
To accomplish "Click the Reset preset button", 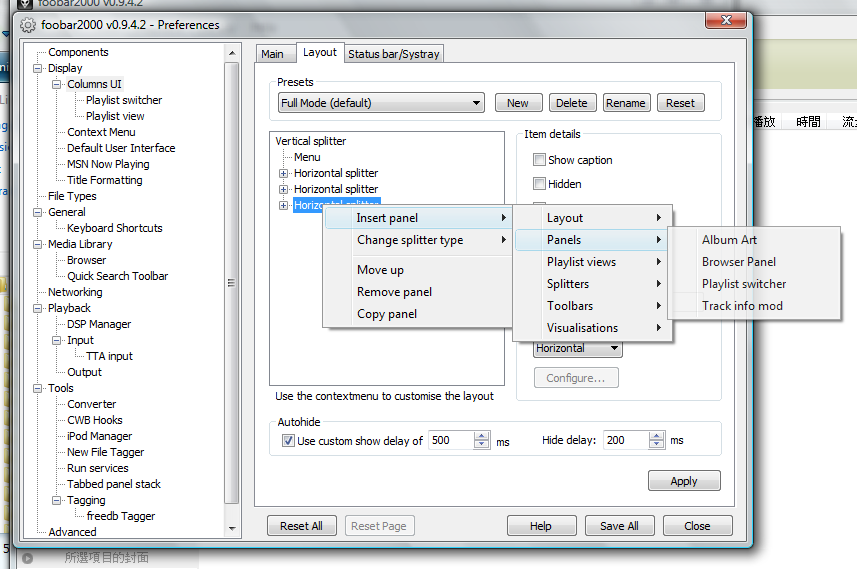I will point(680,103).
